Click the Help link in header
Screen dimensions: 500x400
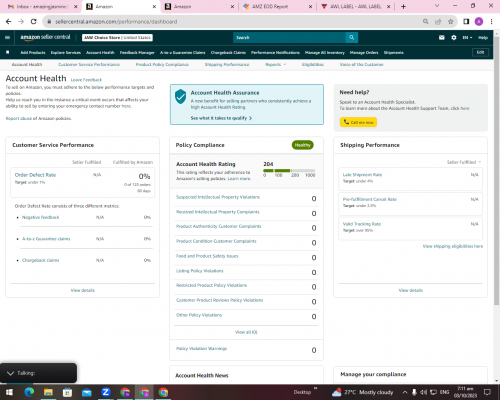[483, 38]
